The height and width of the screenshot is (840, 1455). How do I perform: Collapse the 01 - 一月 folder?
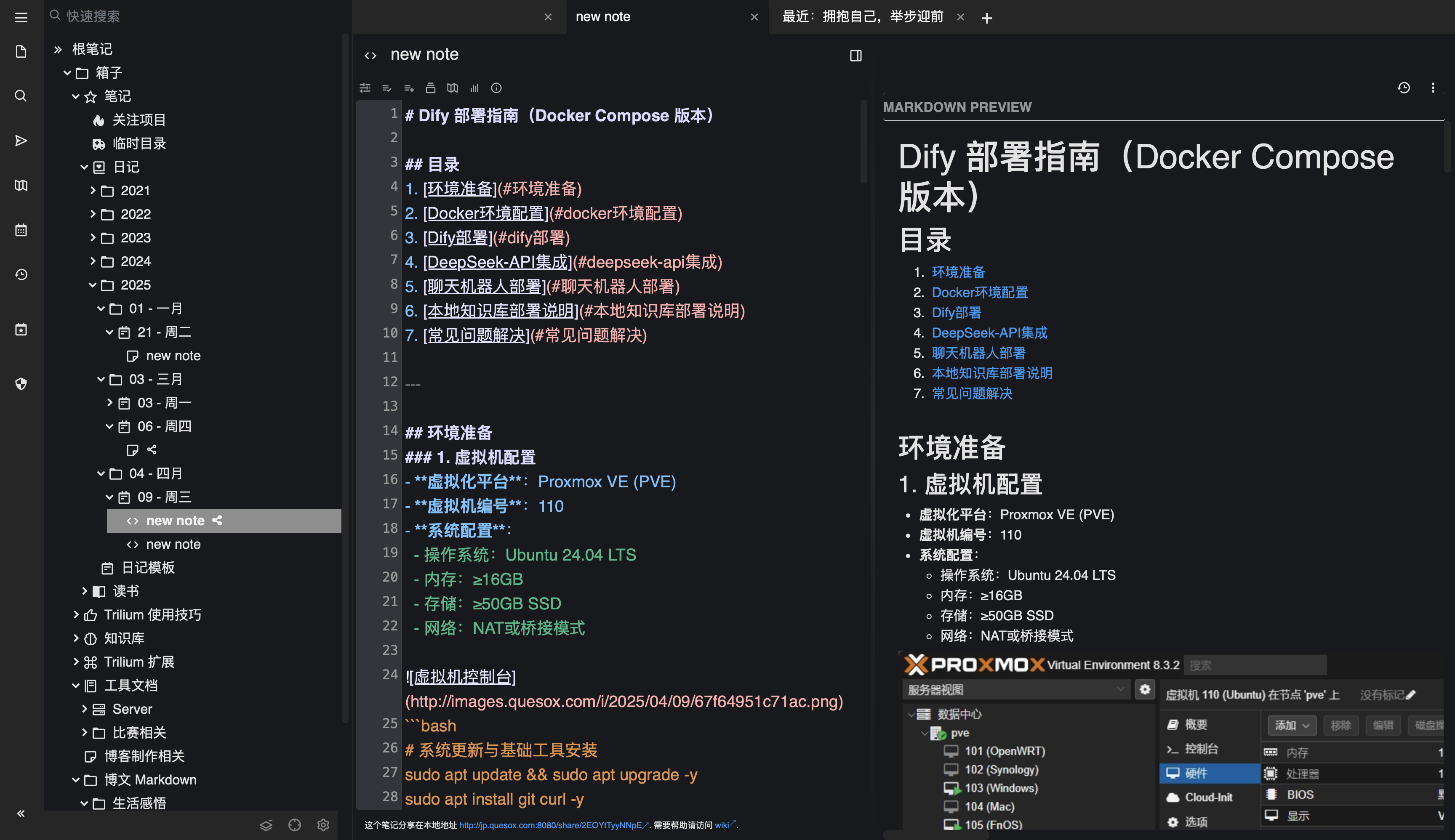coord(101,308)
